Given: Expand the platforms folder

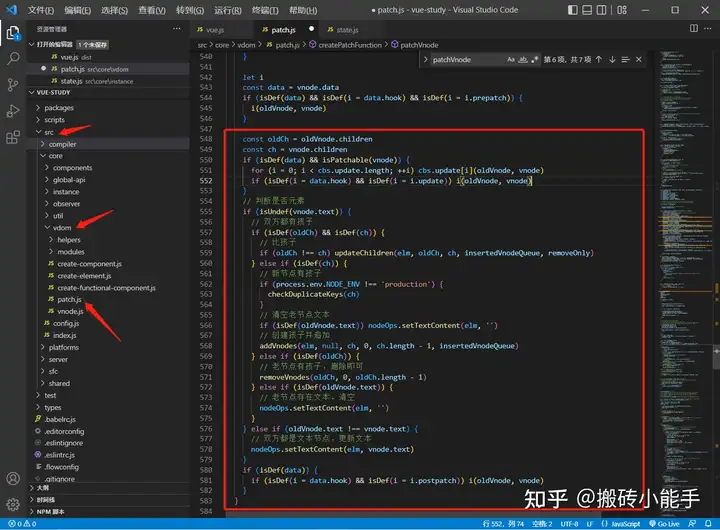Looking at the screenshot, I should (x=63, y=348).
